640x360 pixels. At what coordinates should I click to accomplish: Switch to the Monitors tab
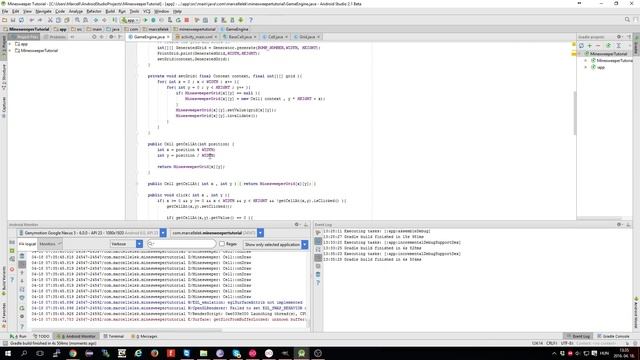[50, 244]
